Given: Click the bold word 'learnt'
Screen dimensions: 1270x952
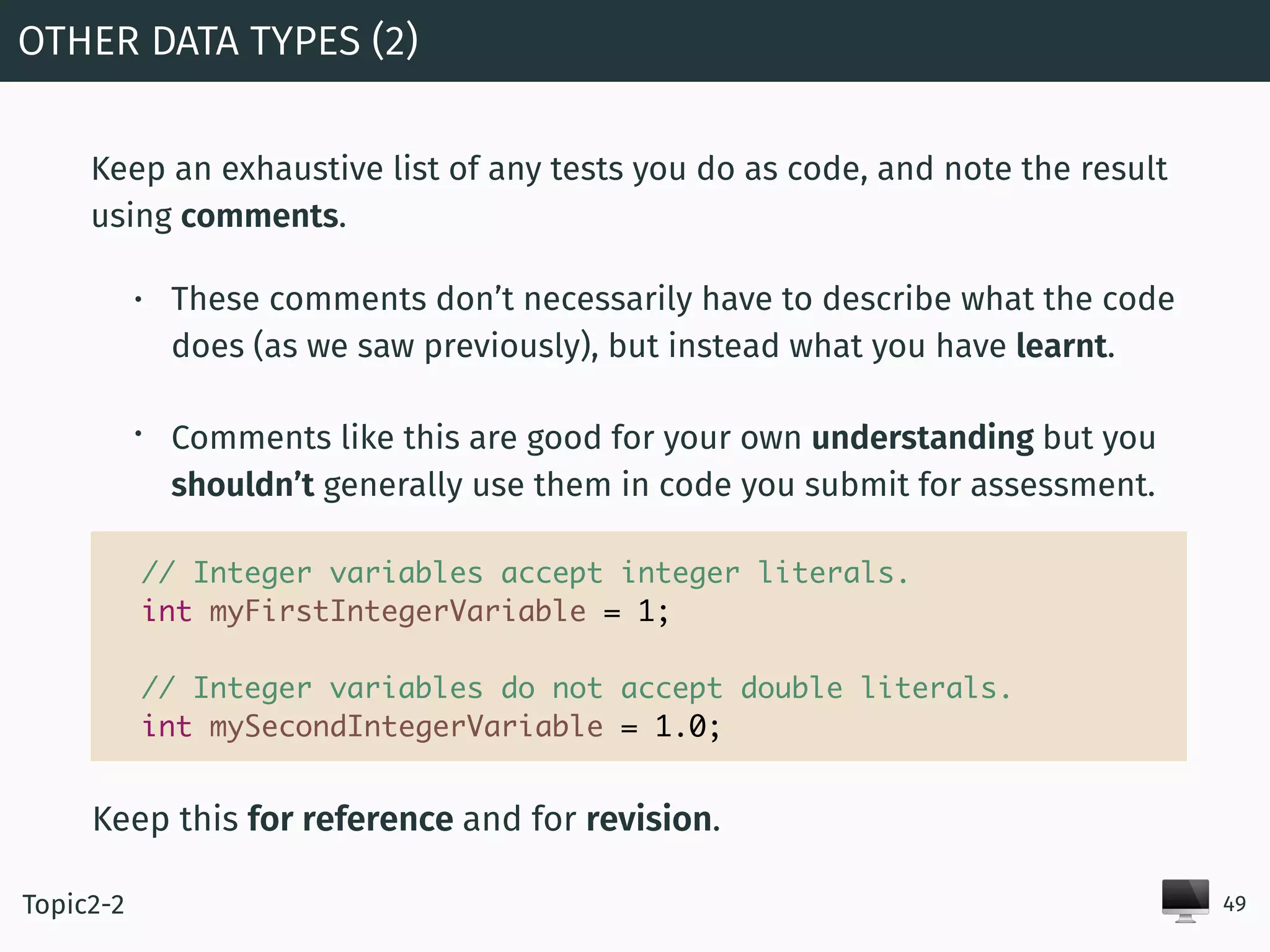Looking at the screenshot, I should click(x=1062, y=346).
